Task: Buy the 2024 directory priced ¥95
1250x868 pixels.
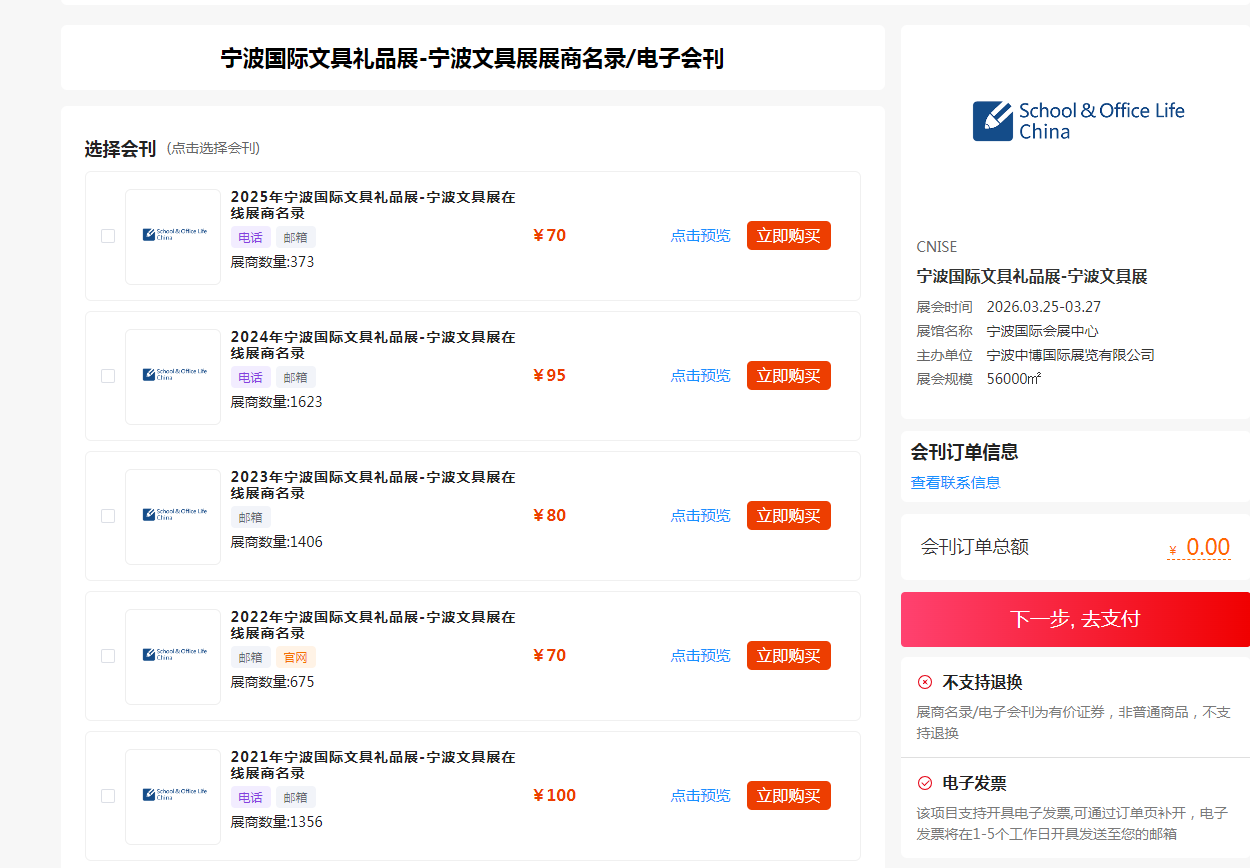Action: (788, 376)
